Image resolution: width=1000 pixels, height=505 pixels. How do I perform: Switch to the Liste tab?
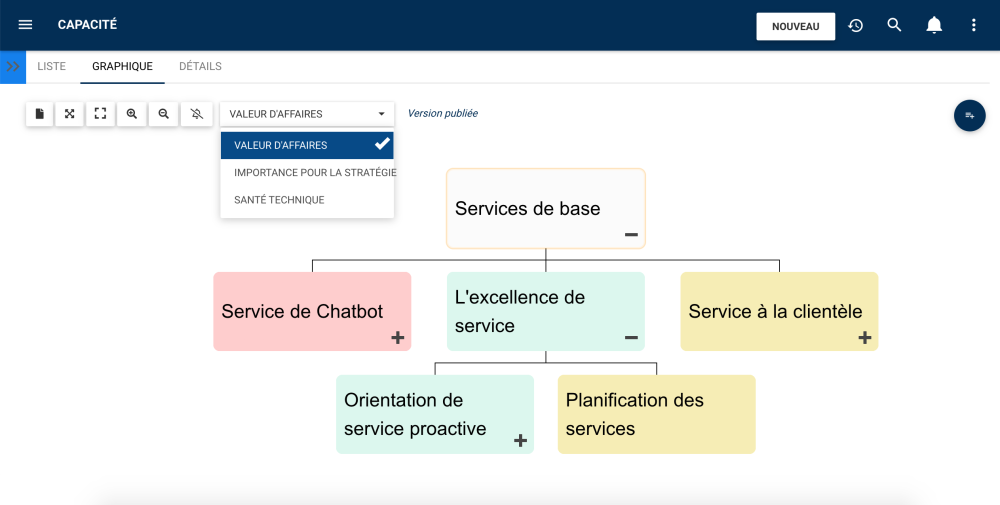[x=52, y=67]
